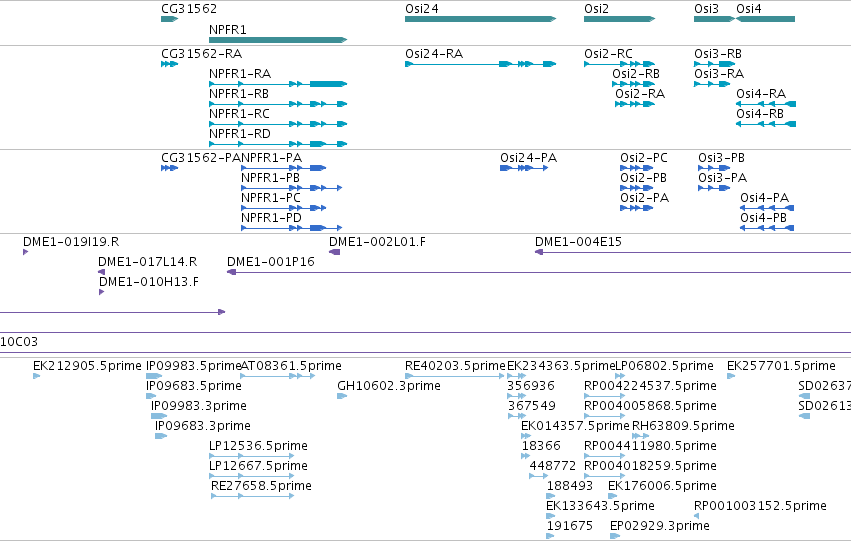The height and width of the screenshot is (541, 851).
Task: Select transcript NPFR1-RA
Action: coord(278,84)
